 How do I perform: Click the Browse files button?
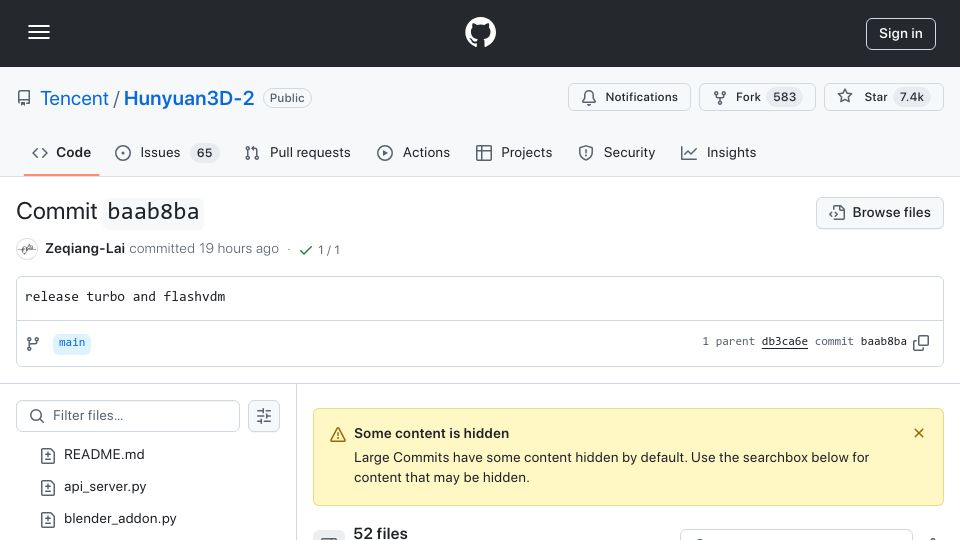[879, 212]
